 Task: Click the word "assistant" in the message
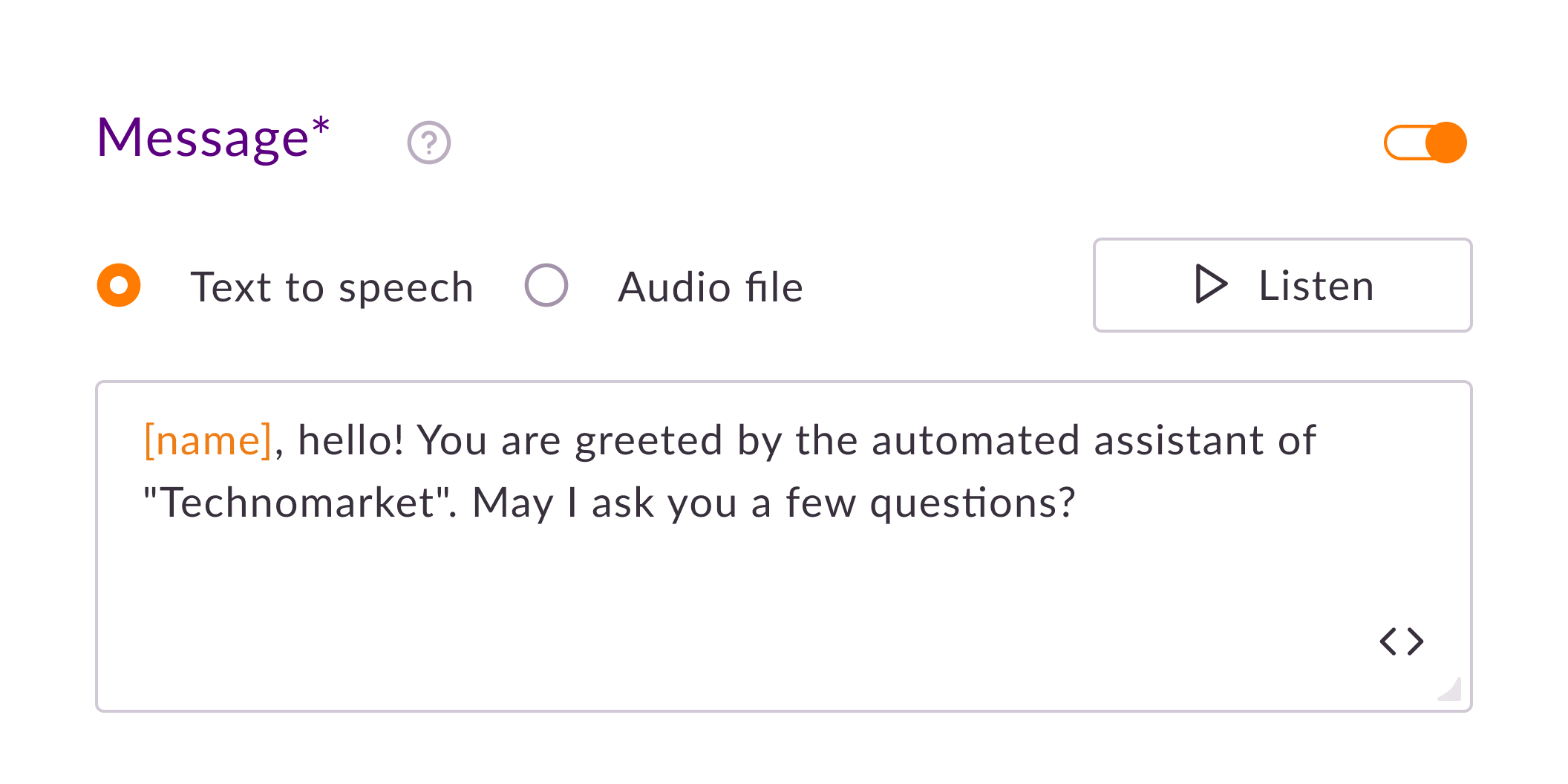pos(1178,440)
